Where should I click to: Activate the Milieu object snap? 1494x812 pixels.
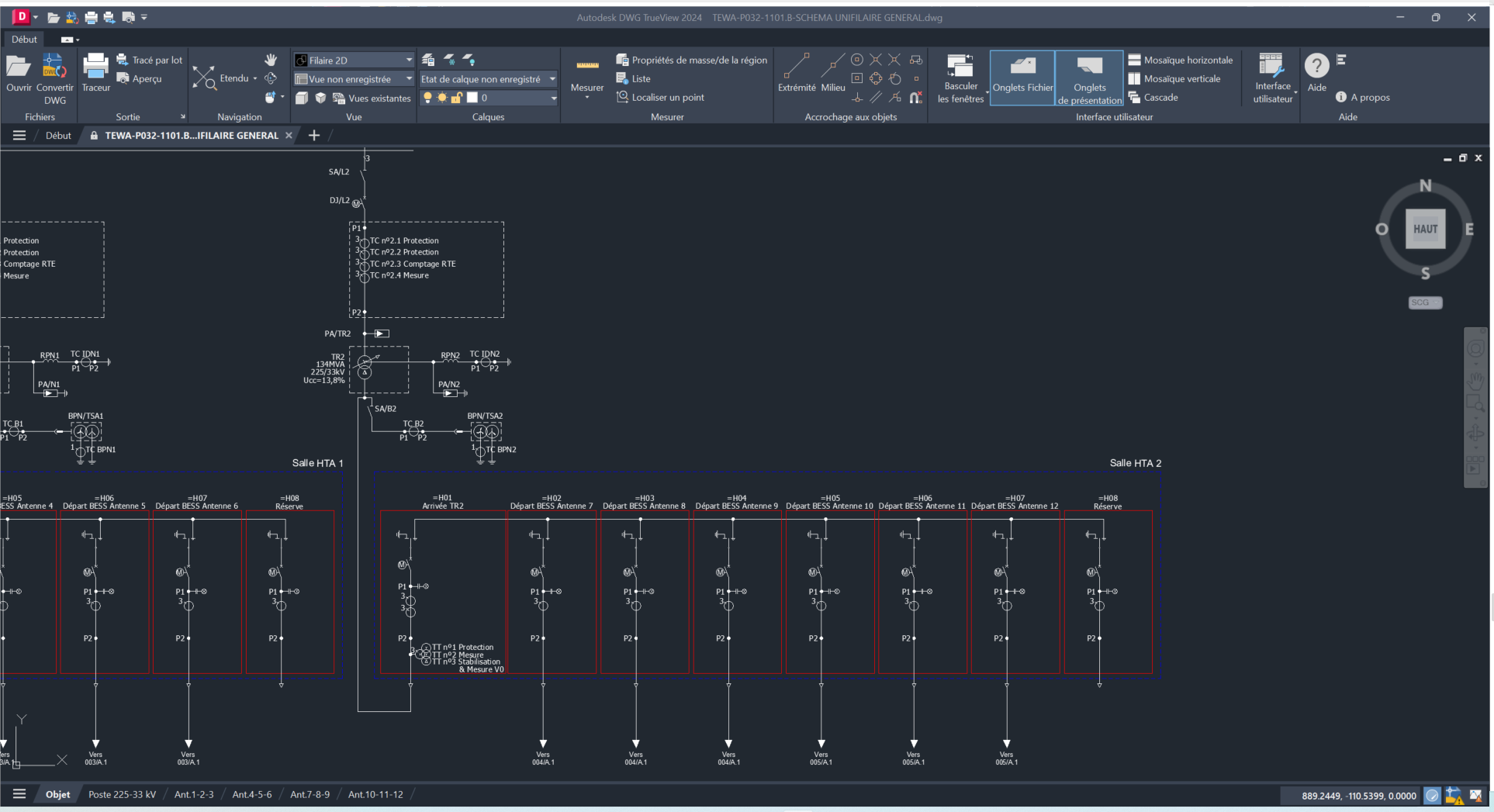coord(833,66)
